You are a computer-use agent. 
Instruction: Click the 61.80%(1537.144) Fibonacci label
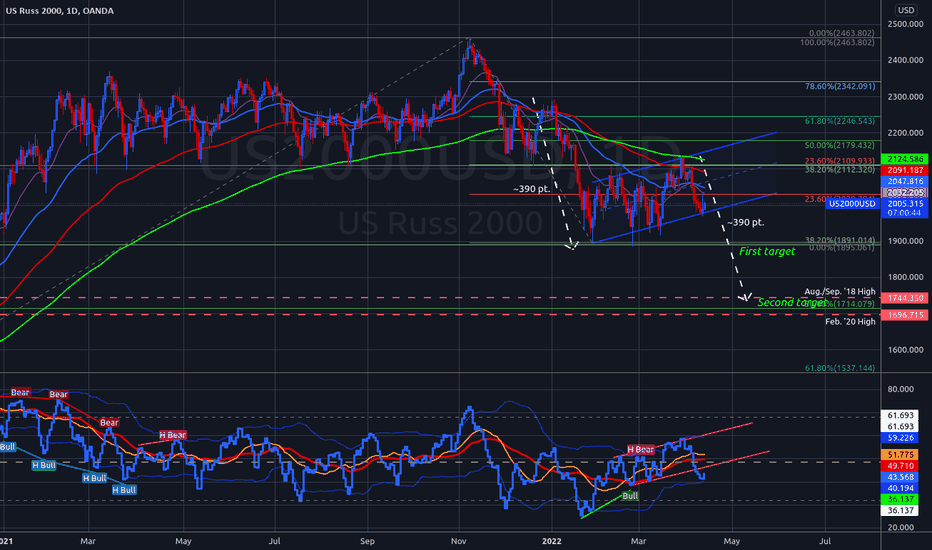click(x=840, y=368)
